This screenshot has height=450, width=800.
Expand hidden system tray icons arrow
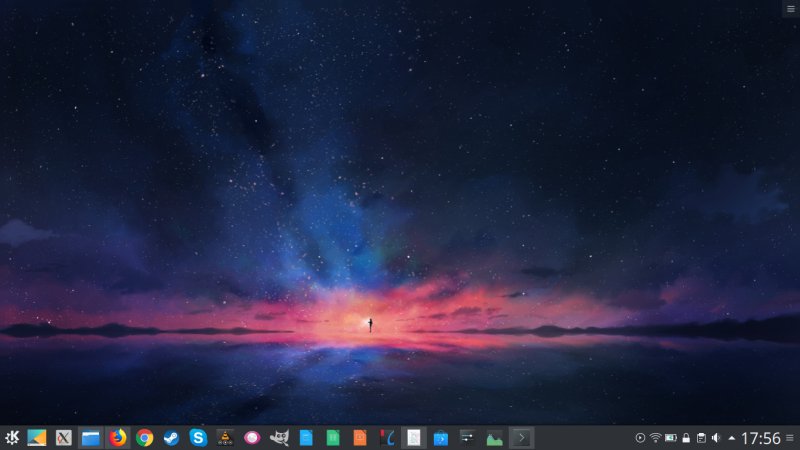coord(732,438)
